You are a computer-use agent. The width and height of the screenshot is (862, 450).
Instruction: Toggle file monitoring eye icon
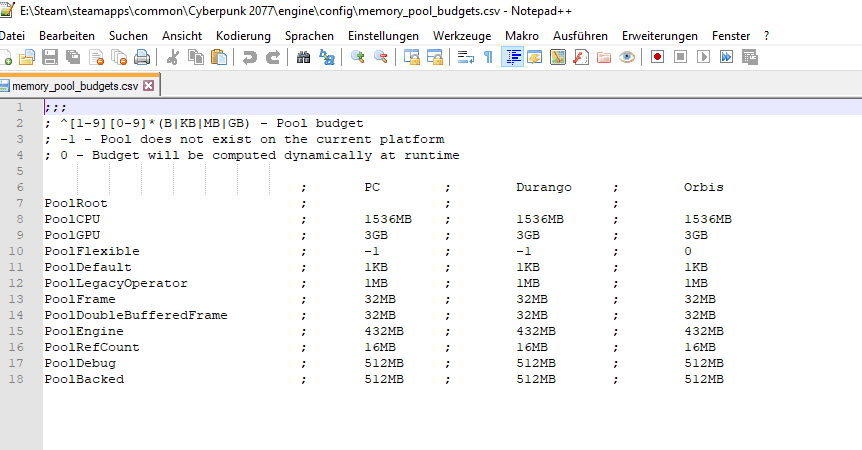point(627,57)
